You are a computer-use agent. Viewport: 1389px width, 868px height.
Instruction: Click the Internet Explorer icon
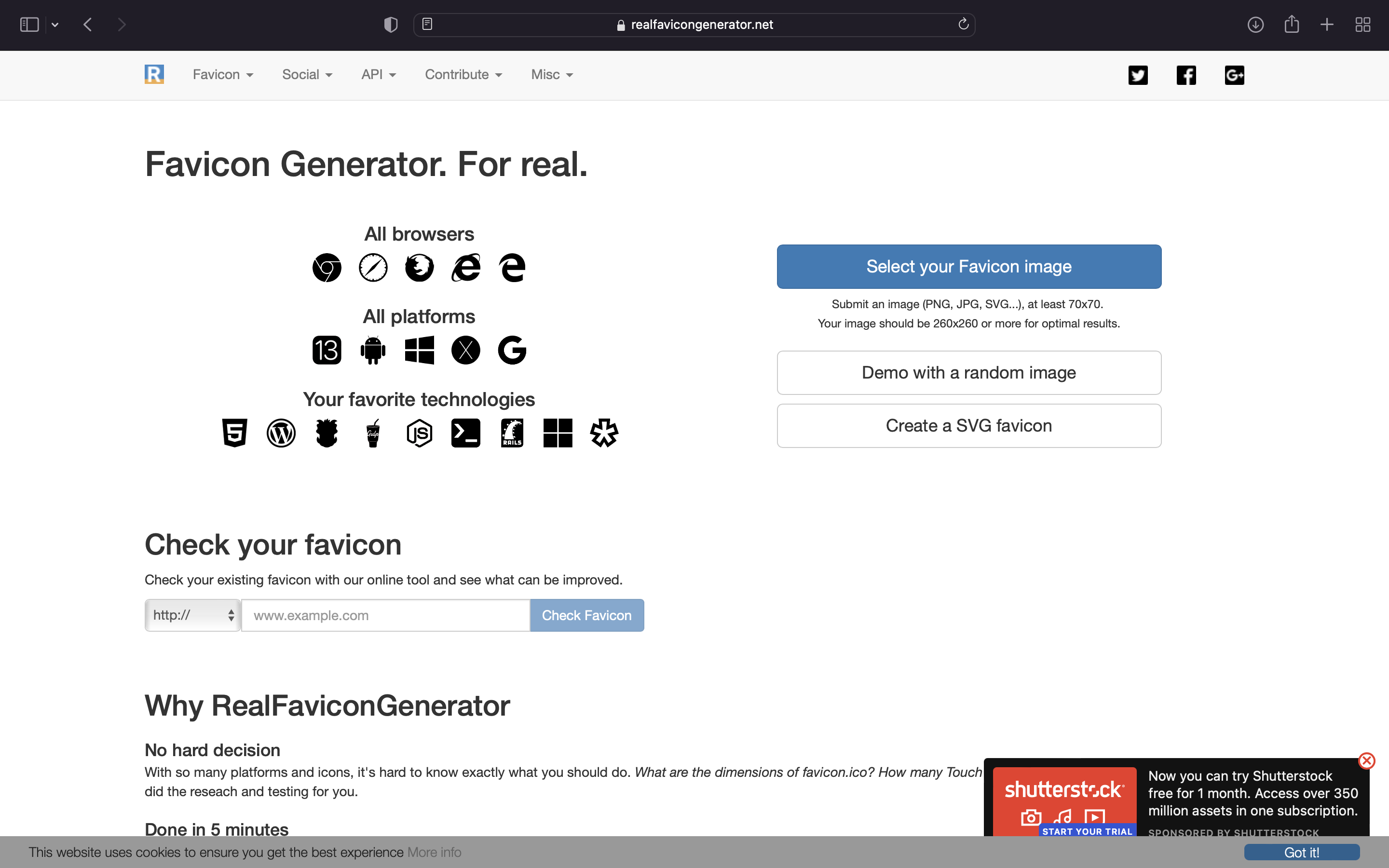pos(465,267)
